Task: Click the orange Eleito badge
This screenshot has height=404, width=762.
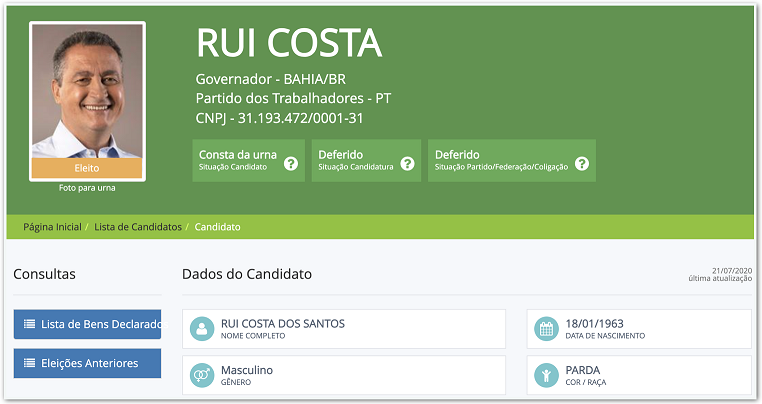Action: [87, 168]
